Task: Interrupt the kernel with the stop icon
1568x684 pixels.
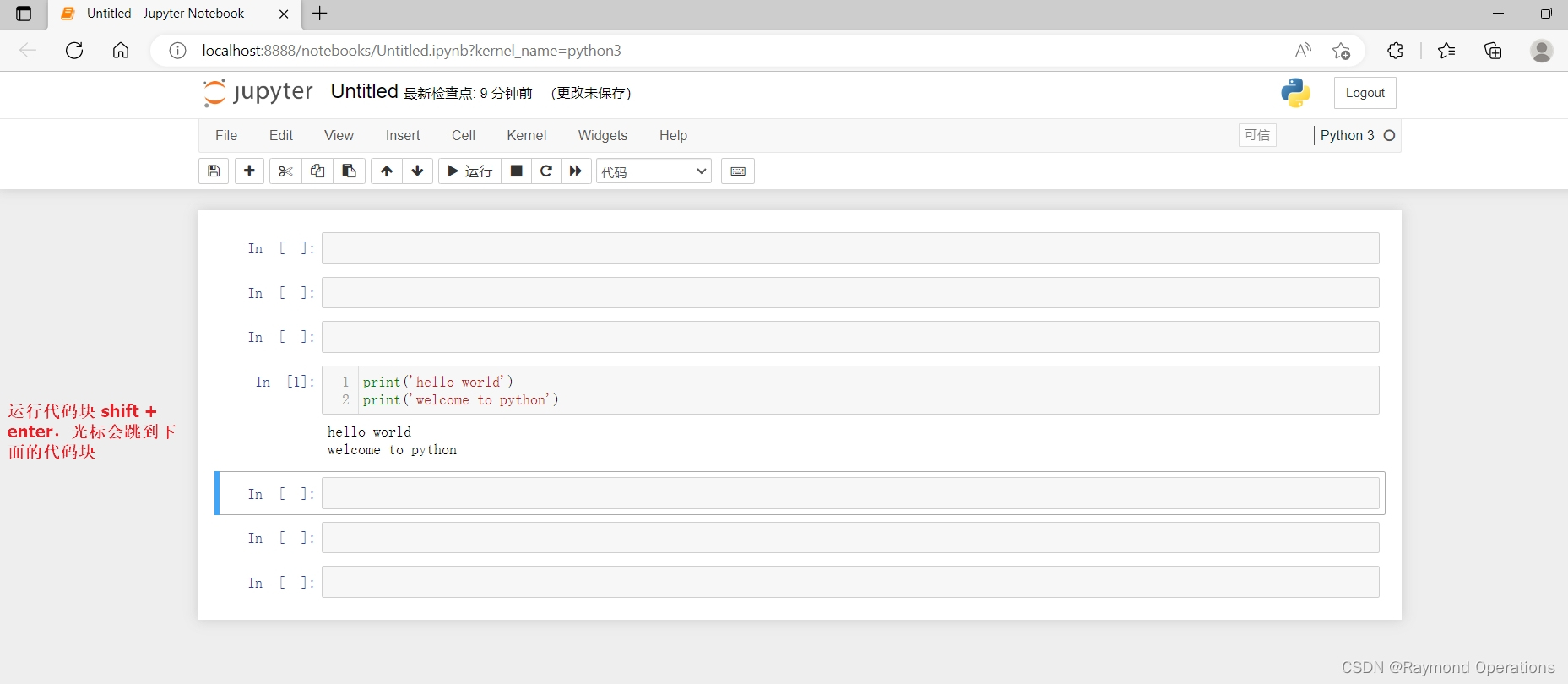Action: [x=517, y=171]
